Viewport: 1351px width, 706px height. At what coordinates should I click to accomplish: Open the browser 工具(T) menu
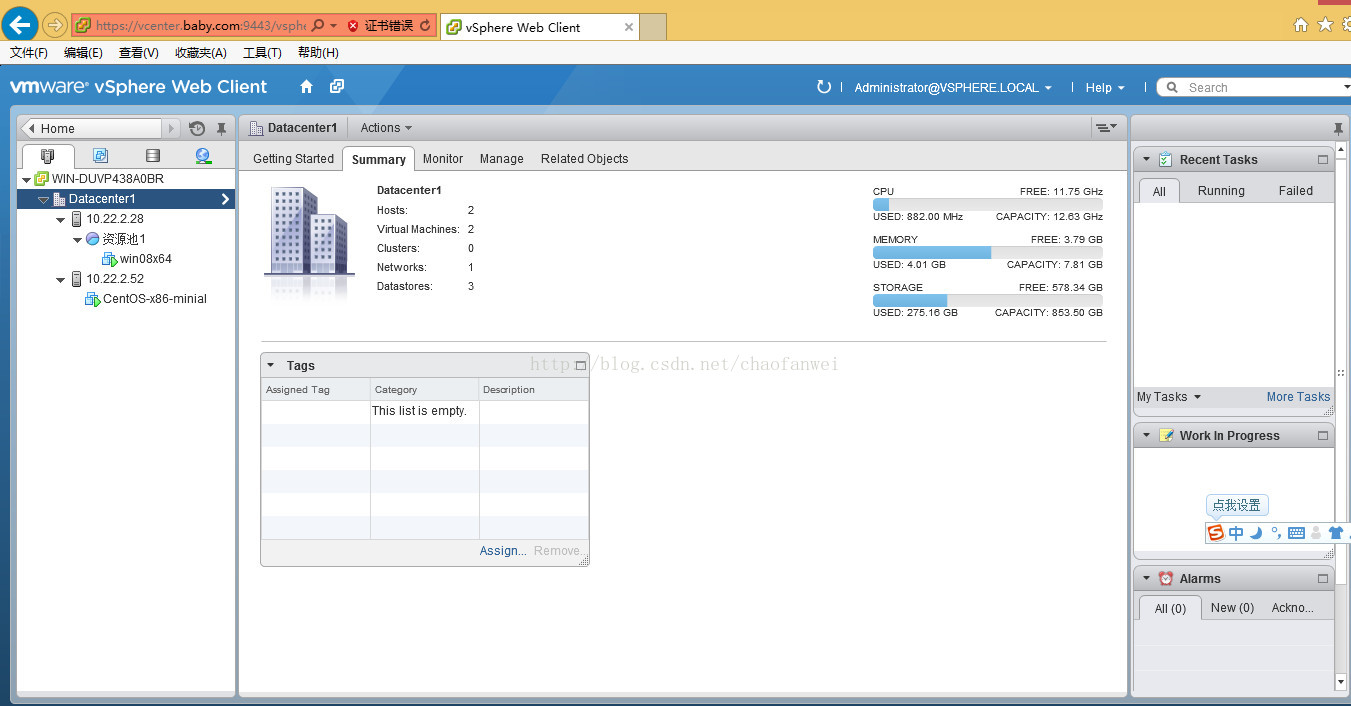[x=262, y=52]
